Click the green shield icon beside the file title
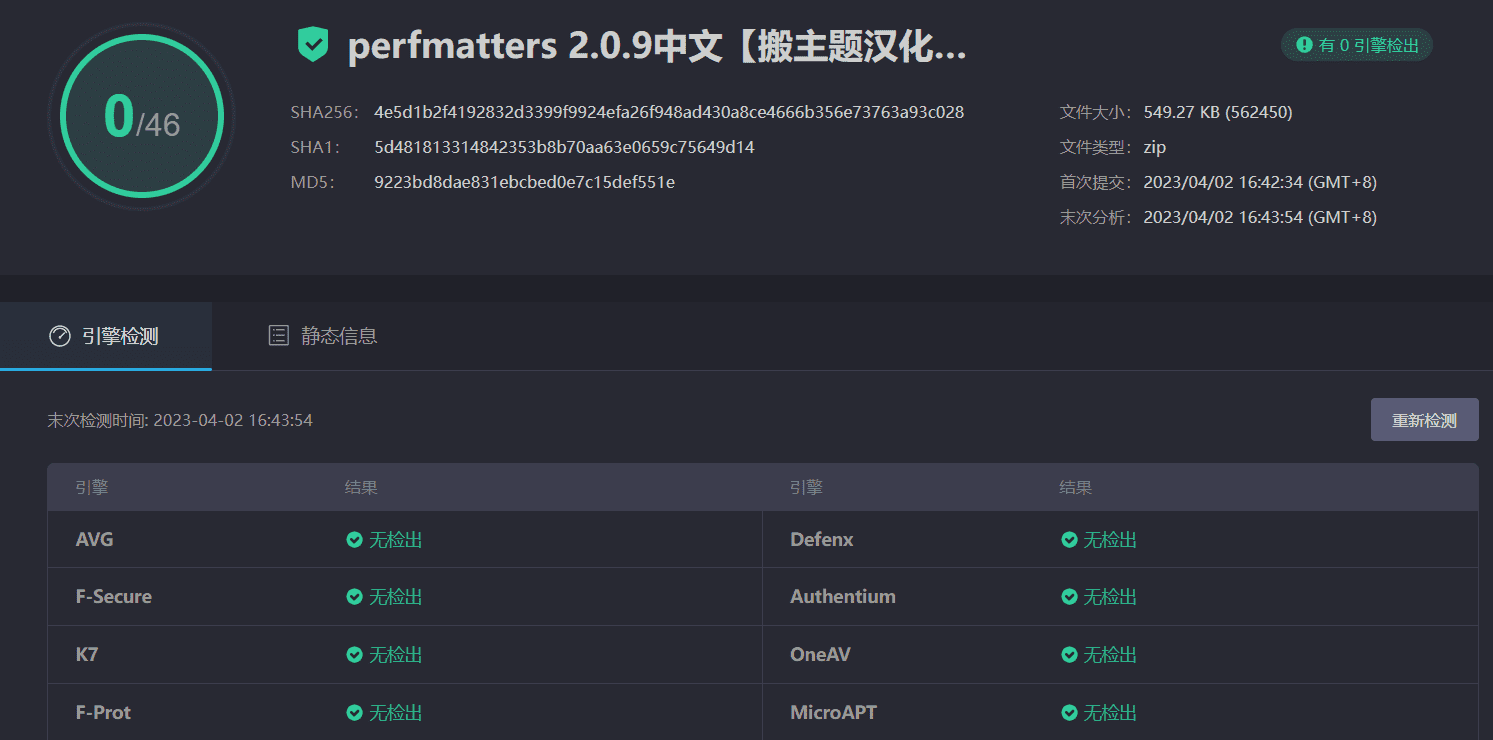This screenshot has height=740, width=1493. click(313, 45)
